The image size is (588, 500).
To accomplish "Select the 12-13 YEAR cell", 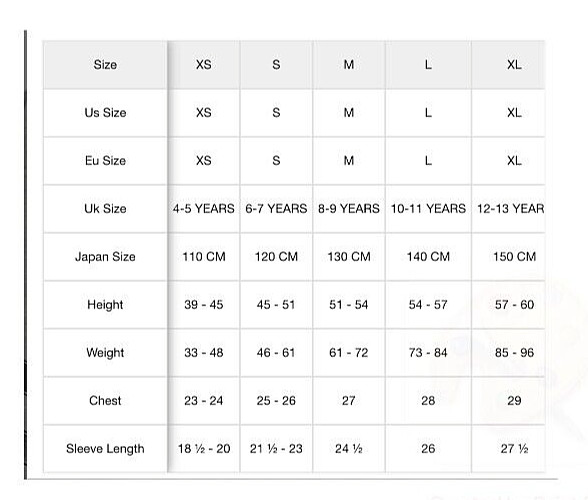I will (508, 209).
